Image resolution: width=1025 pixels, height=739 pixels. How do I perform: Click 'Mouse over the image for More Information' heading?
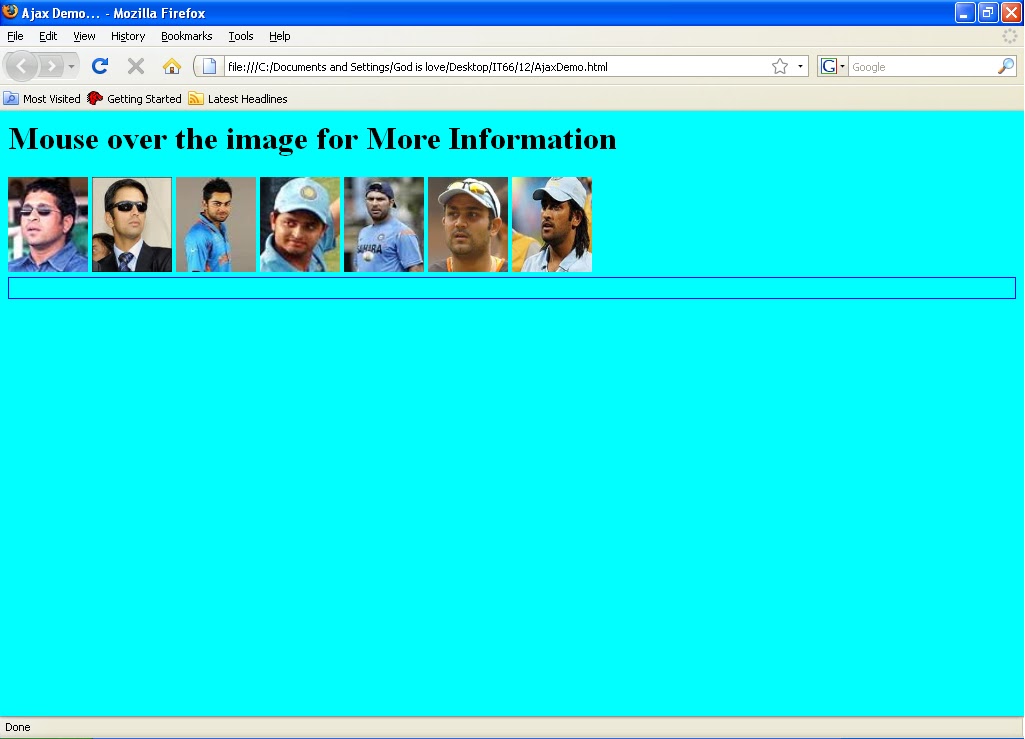(x=312, y=139)
